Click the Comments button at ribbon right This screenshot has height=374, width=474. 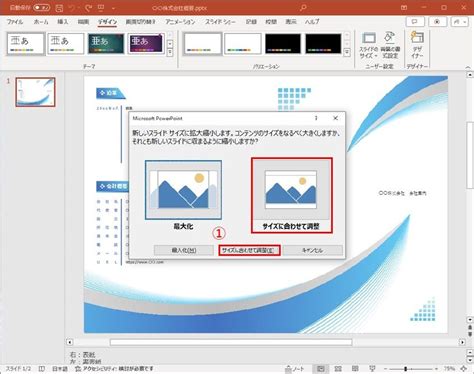pos(415,22)
